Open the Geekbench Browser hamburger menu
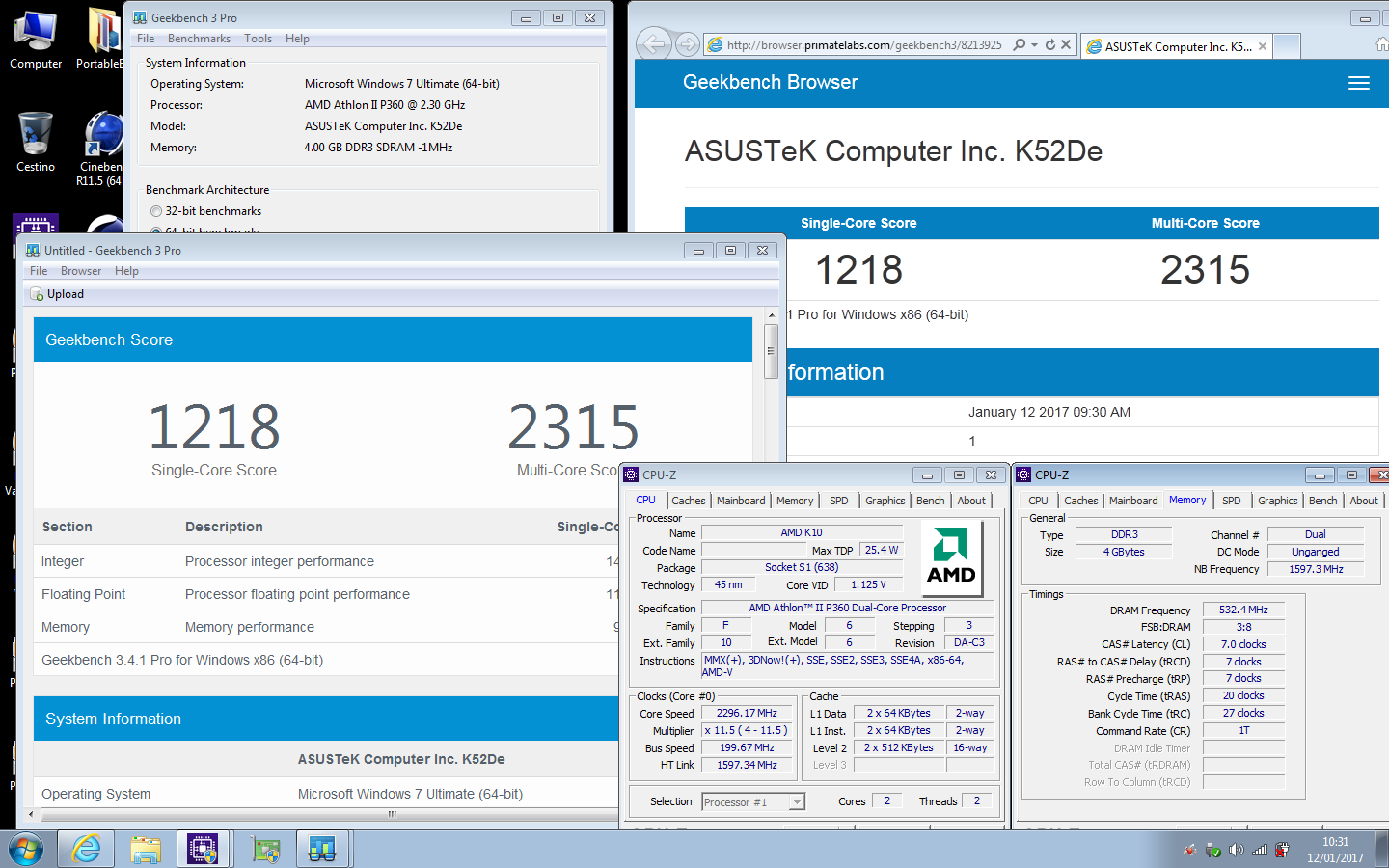Image resolution: width=1389 pixels, height=868 pixels. [x=1359, y=83]
